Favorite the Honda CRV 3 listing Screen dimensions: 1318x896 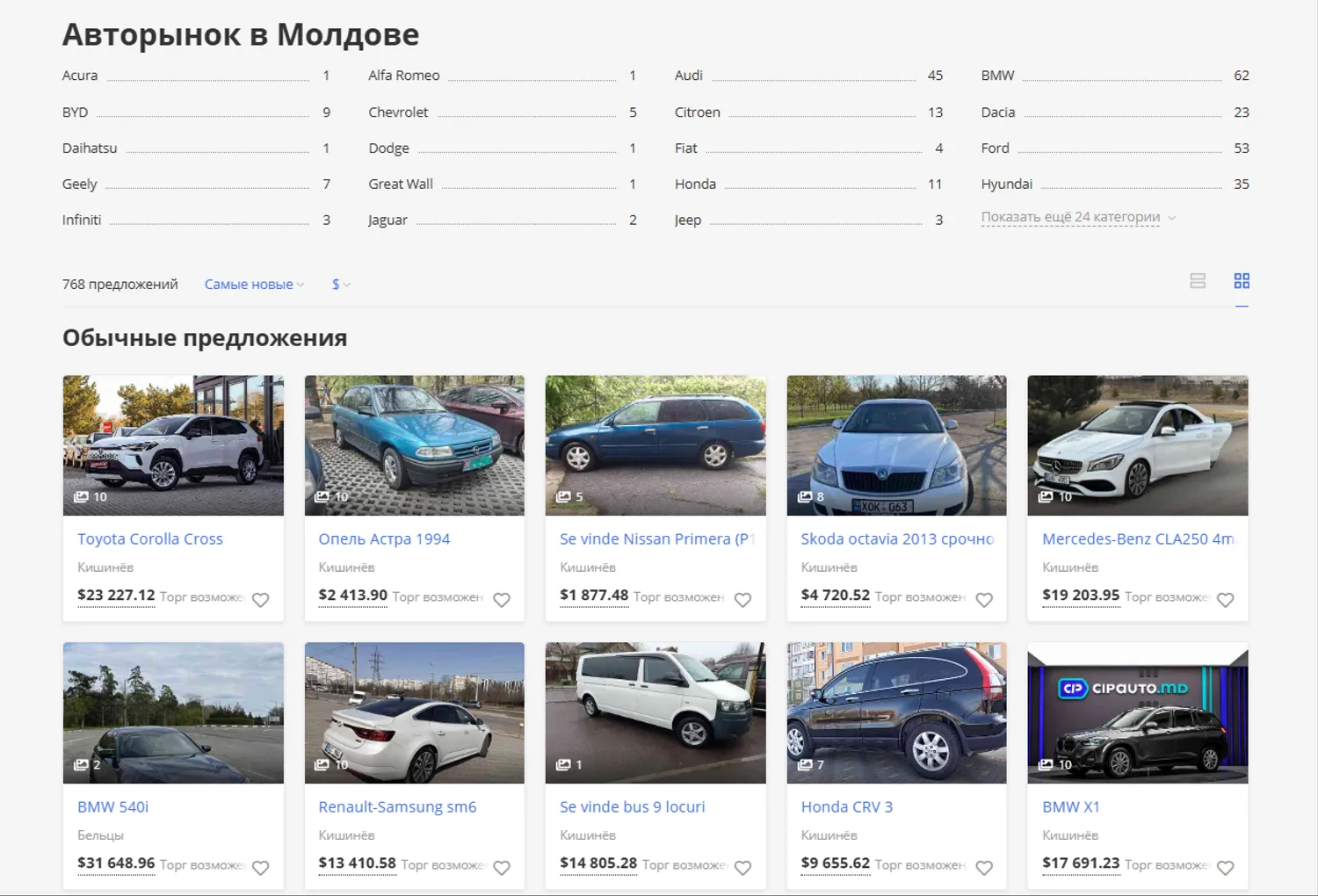click(x=984, y=868)
